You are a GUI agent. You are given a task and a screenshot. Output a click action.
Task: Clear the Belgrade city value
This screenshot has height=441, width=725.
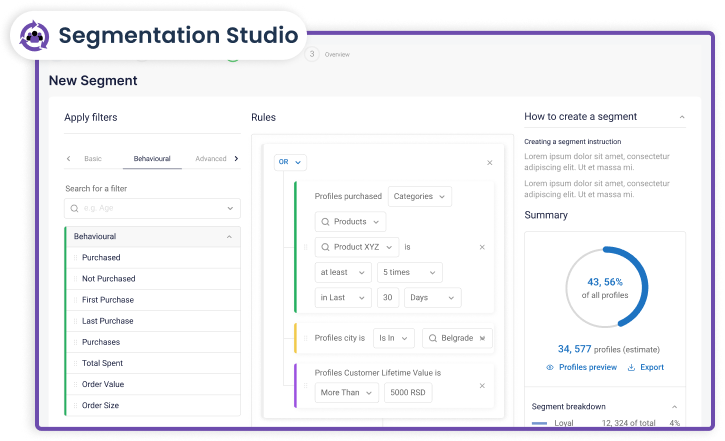484,339
